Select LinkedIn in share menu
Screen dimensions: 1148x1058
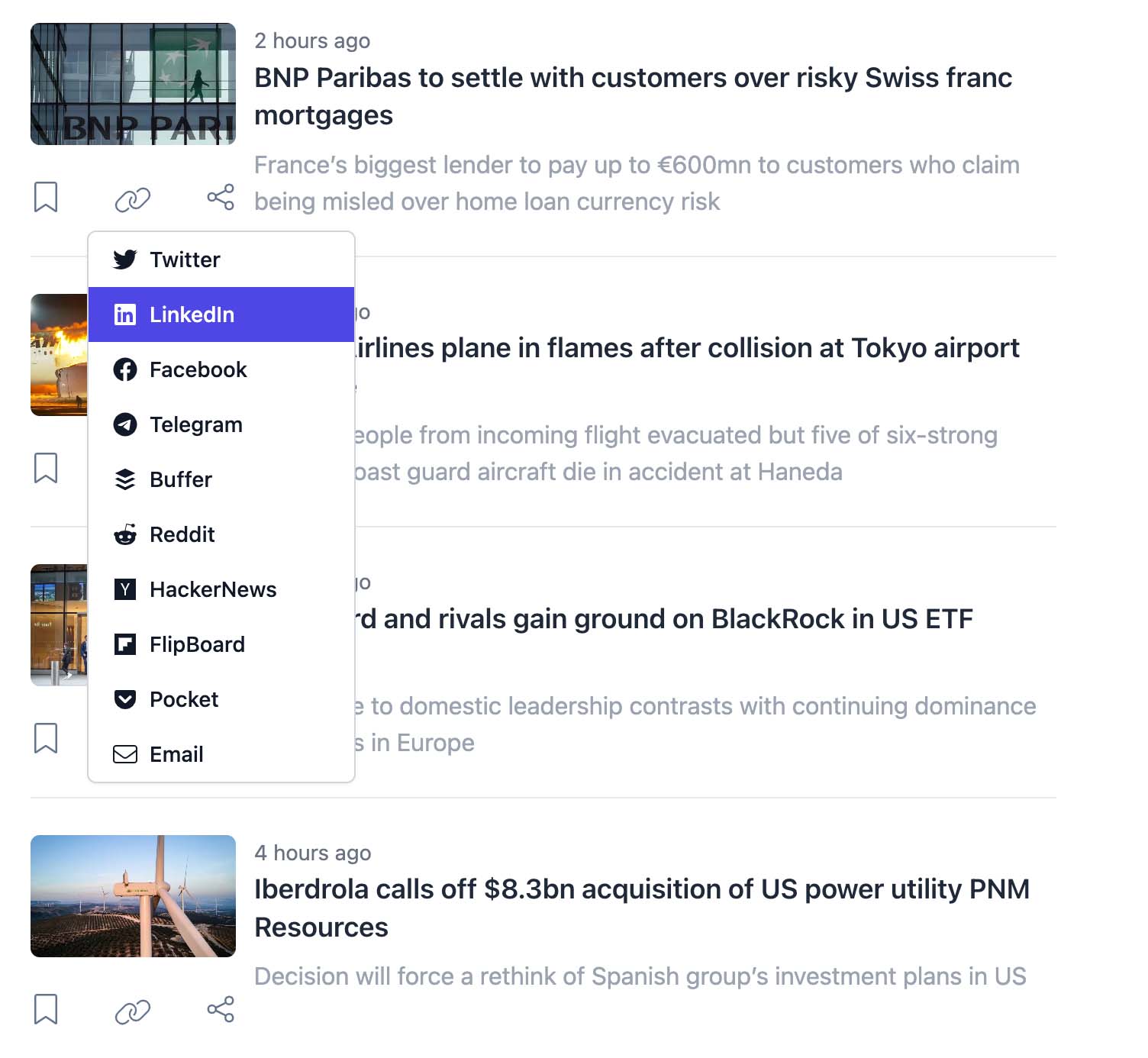[x=221, y=314]
